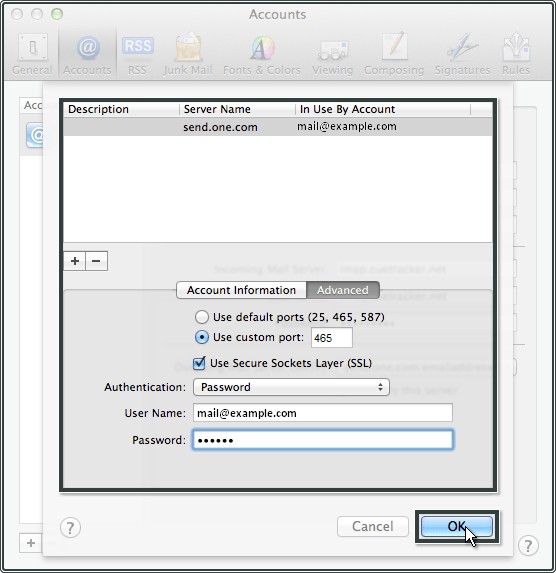Open the Viewing preferences icon

[333, 49]
